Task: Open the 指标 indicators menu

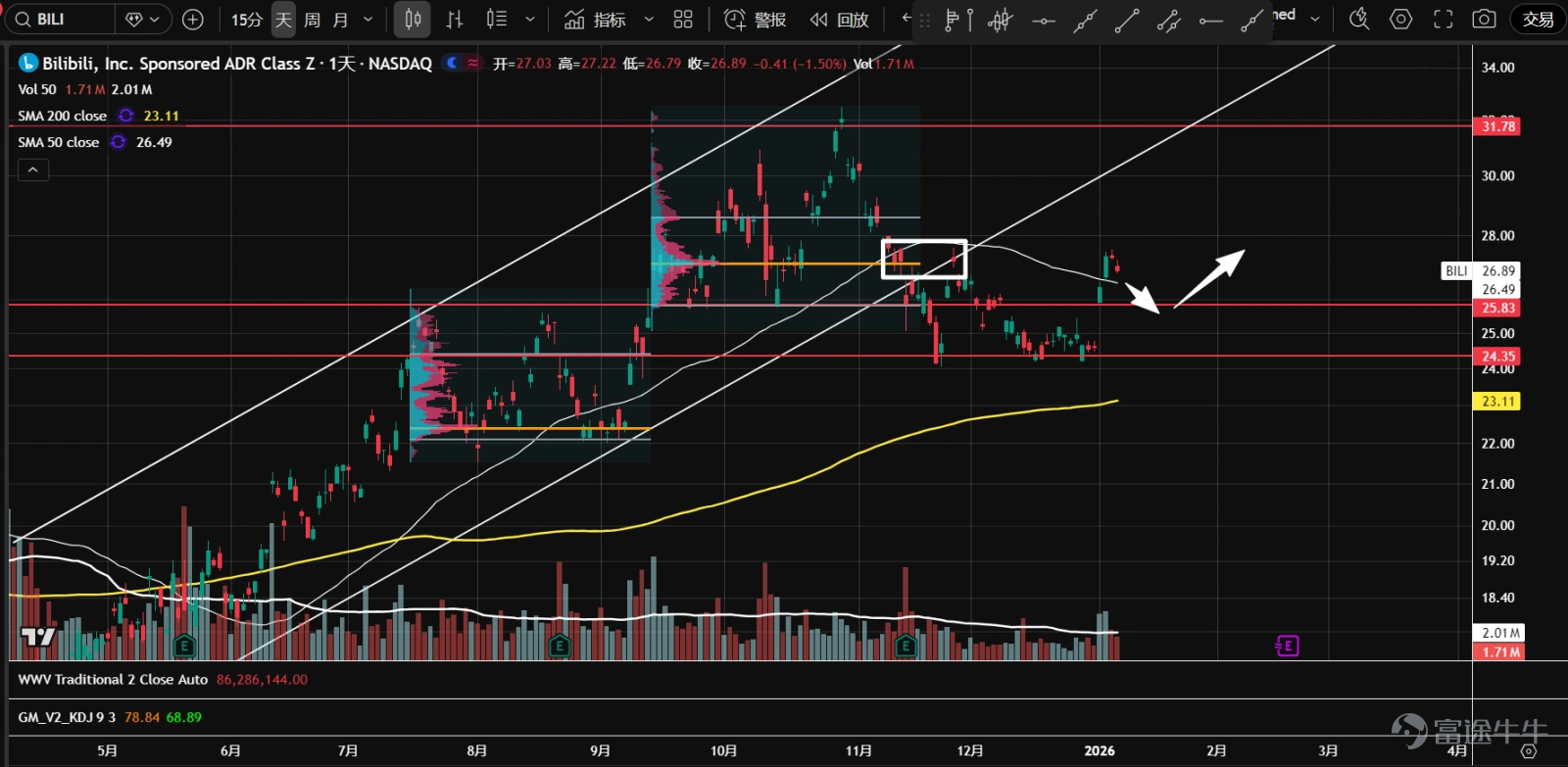Action: pyautogui.click(x=596, y=19)
